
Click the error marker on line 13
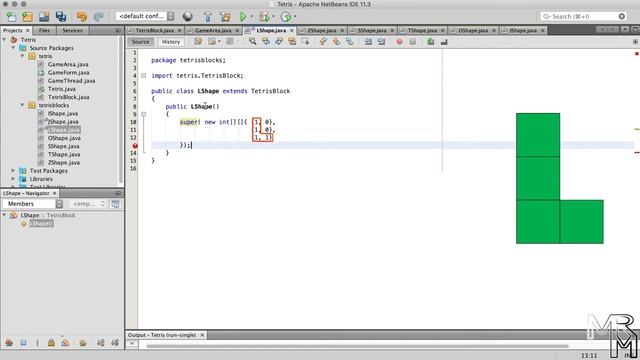[x=135, y=145]
